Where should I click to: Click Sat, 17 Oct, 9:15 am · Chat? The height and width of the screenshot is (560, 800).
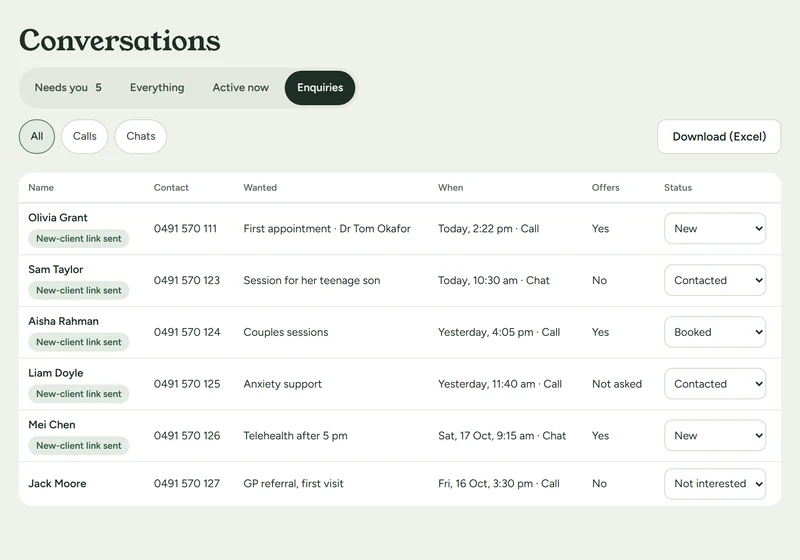tap(502, 436)
